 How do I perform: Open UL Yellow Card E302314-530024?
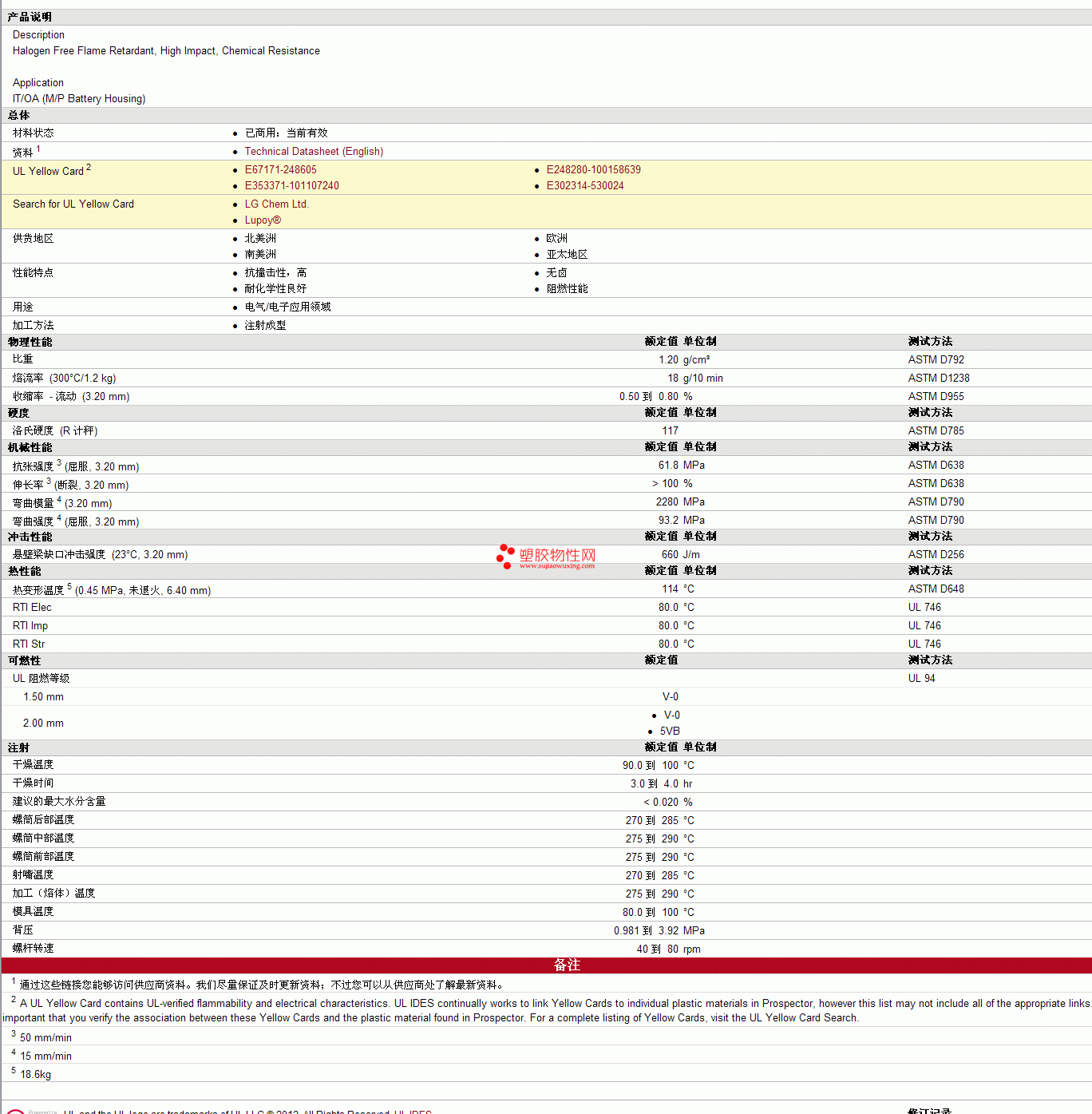pos(585,186)
